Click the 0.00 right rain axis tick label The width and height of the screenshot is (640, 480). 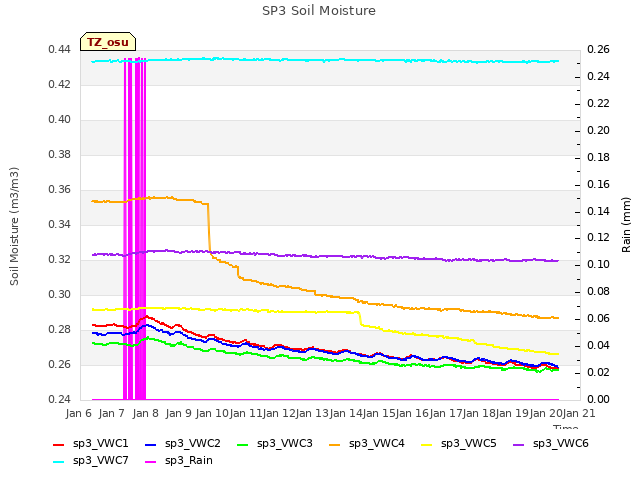[598, 399]
